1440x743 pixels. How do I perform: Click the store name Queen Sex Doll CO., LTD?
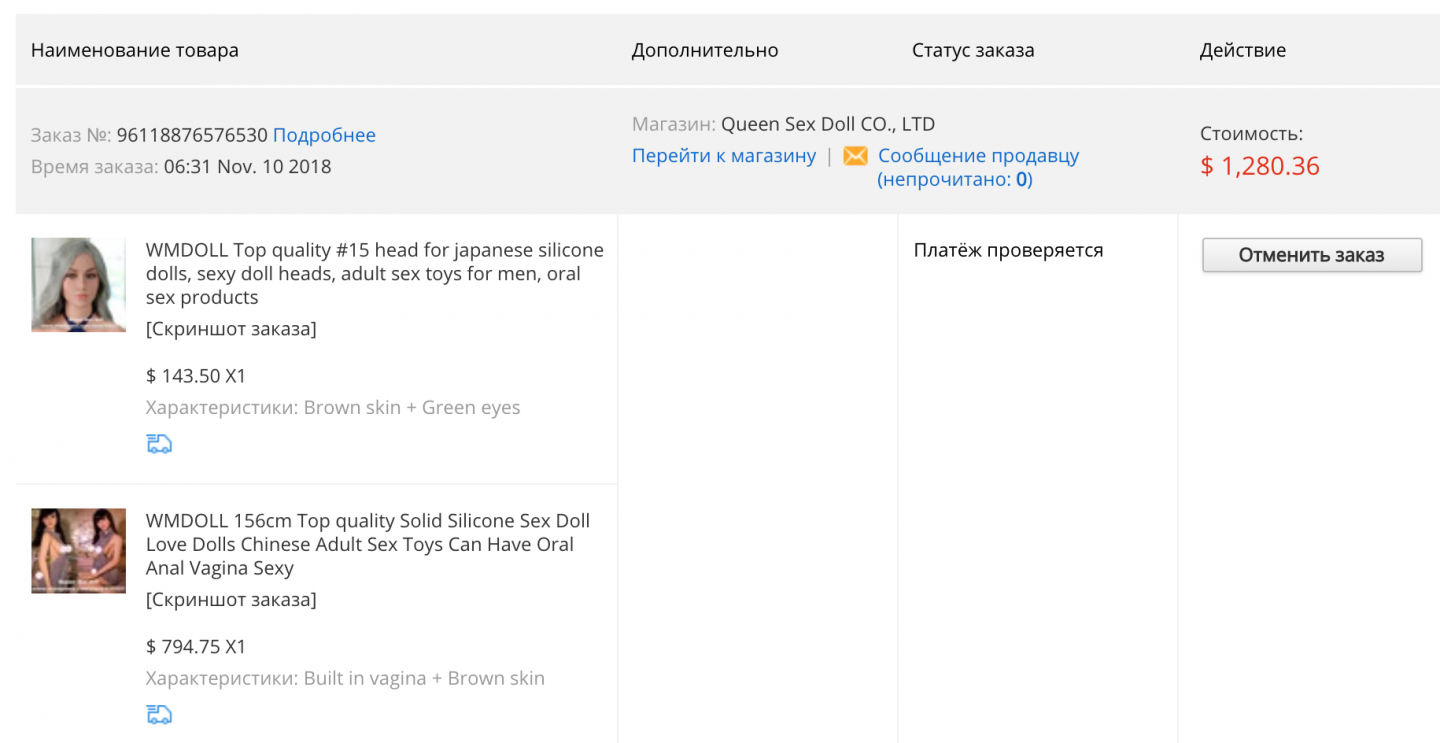coord(828,125)
